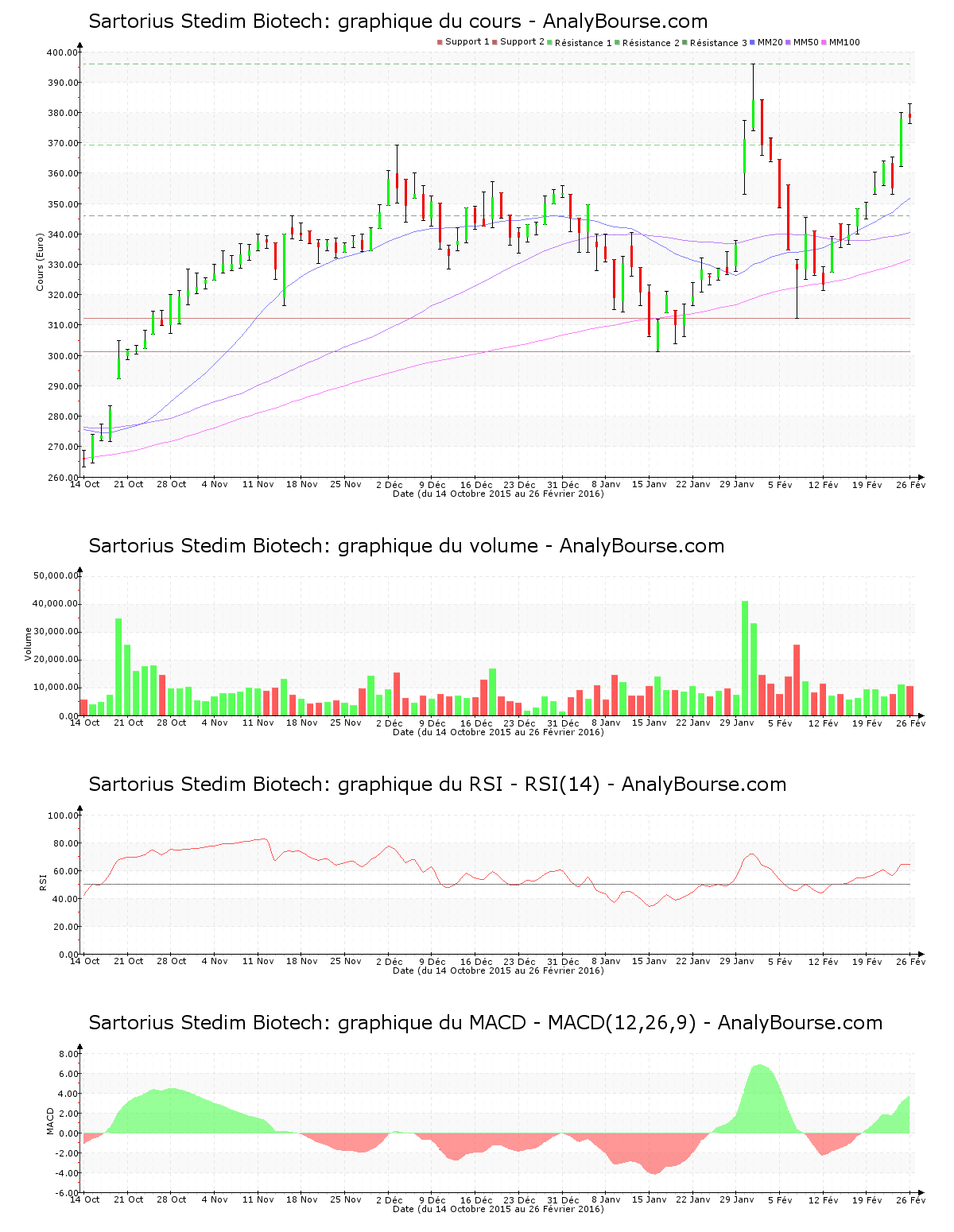Viewport: 954px width, 1232px height.
Task: Click the 400.00 value on price axis
Action: coord(62,52)
